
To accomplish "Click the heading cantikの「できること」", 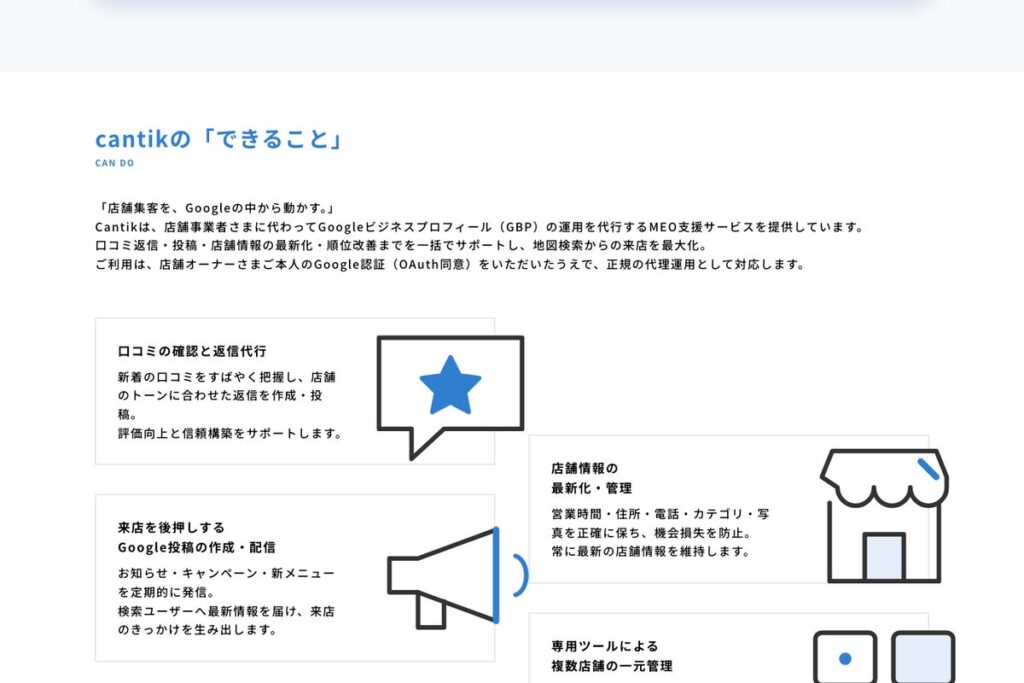I will [x=219, y=138].
